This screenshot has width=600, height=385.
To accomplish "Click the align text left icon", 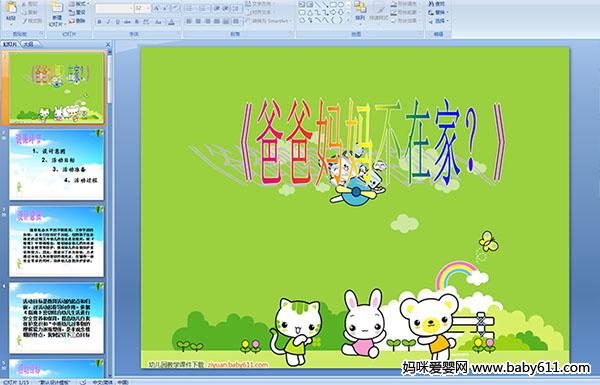I will click(x=189, y=21).
